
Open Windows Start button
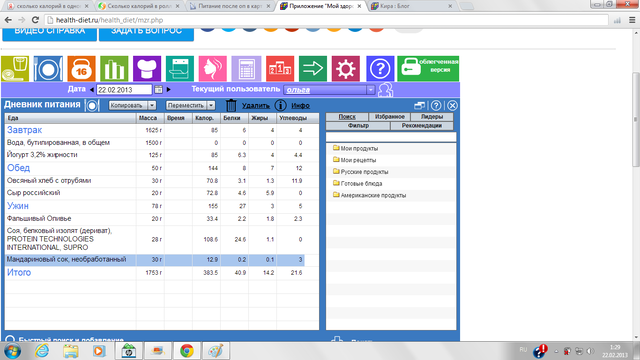click(x=12, y=351)
